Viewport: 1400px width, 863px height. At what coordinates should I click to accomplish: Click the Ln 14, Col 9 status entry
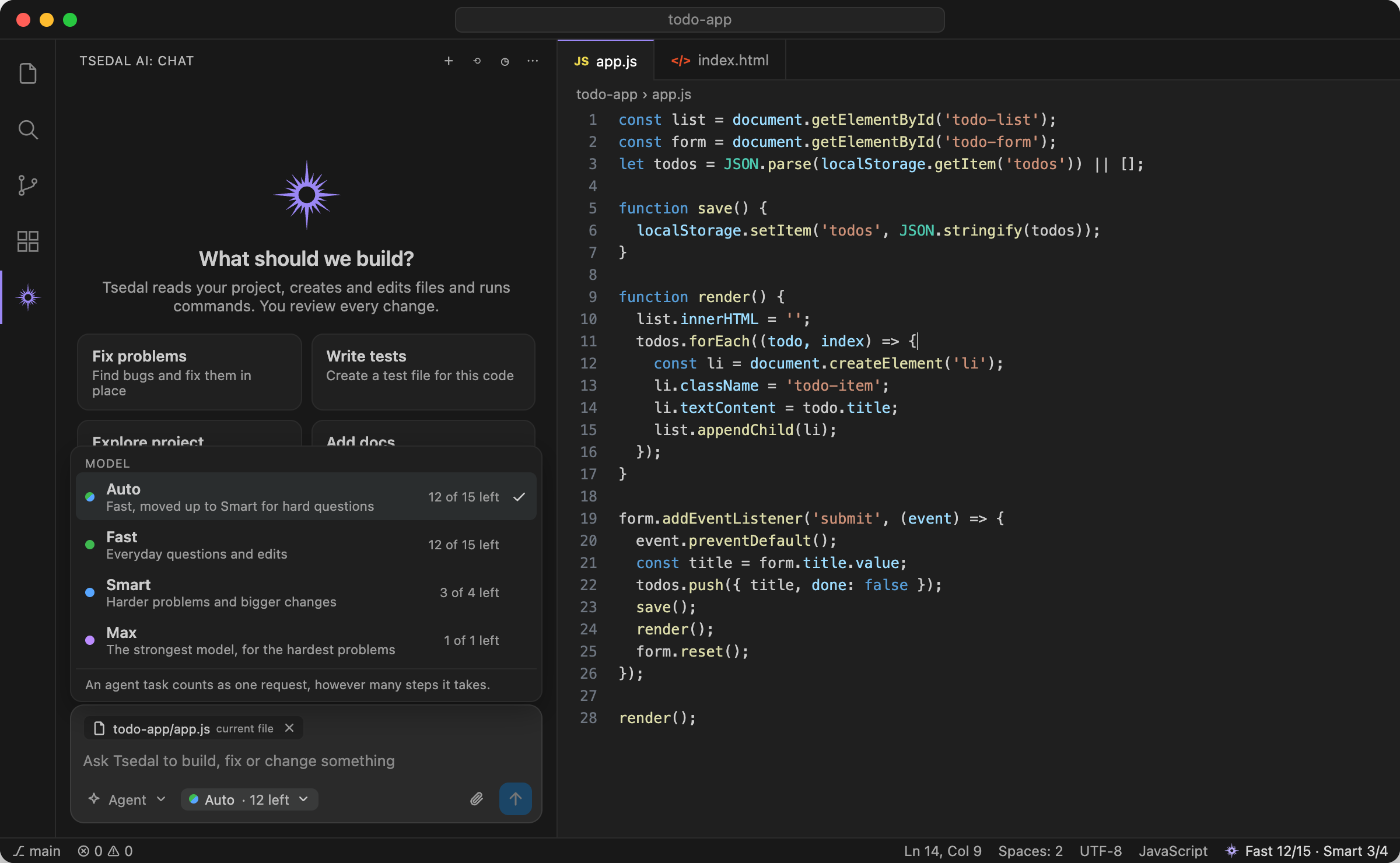coord(943,851)
